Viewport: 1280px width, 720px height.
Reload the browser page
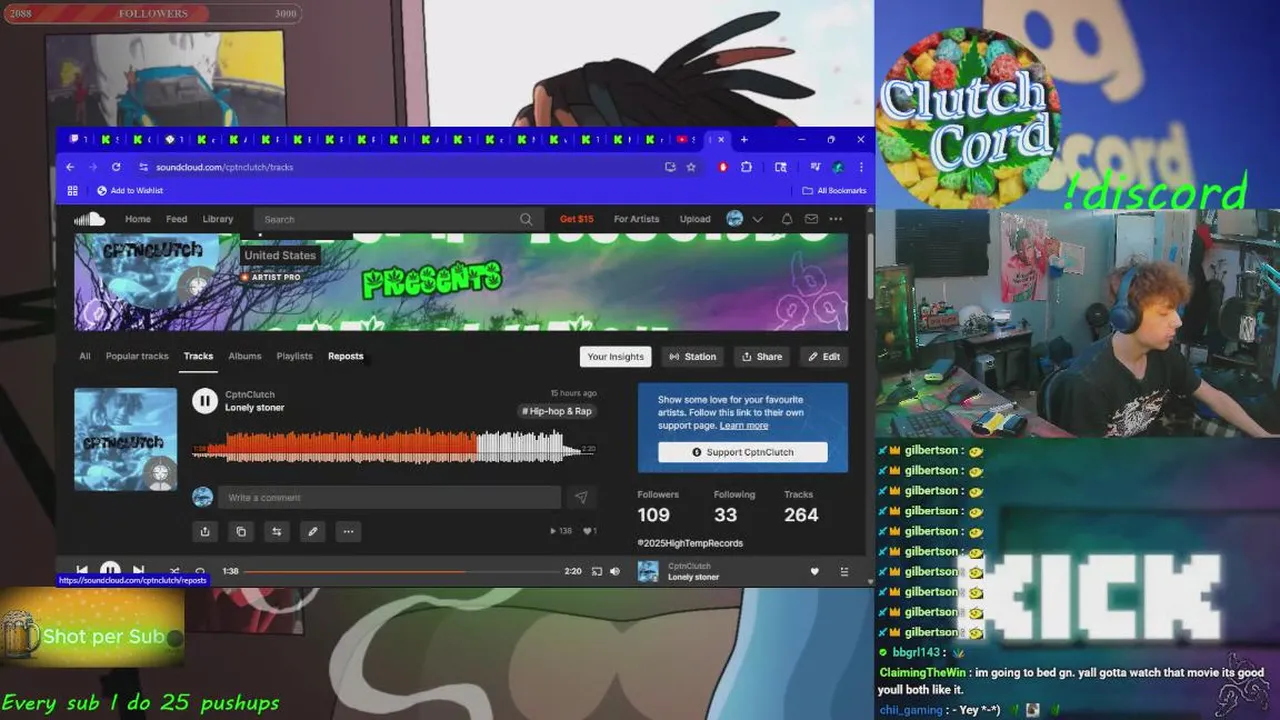(116, 167)
